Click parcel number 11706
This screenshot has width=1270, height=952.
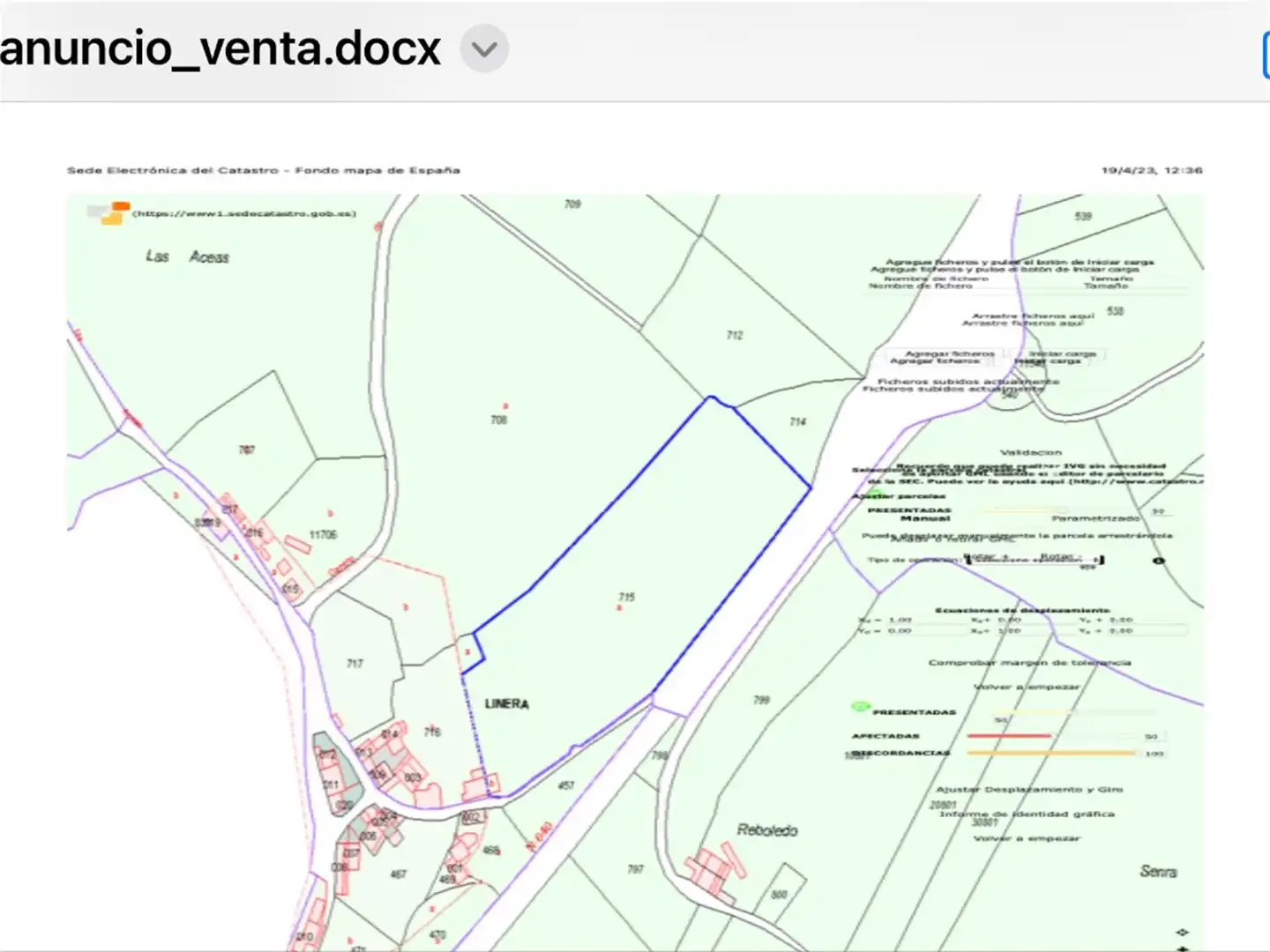coord(323,534)
